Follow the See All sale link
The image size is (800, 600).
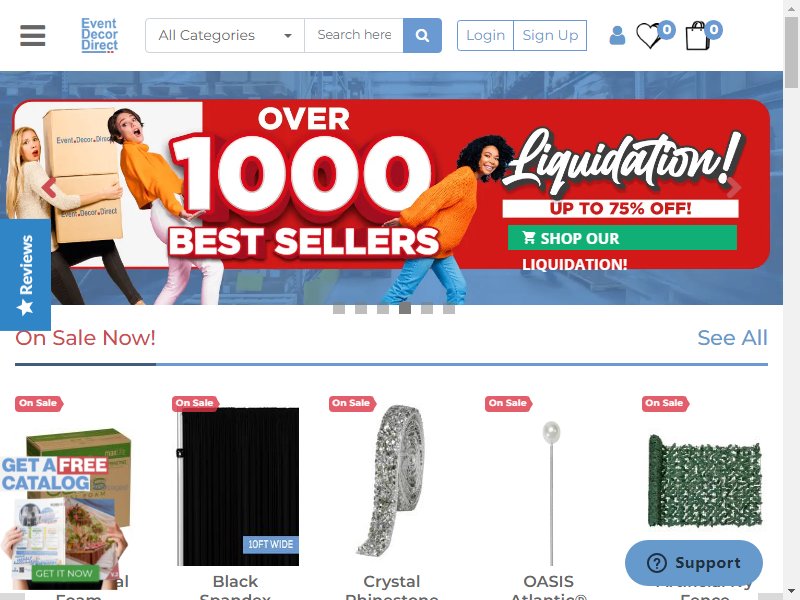click(732, 338)
